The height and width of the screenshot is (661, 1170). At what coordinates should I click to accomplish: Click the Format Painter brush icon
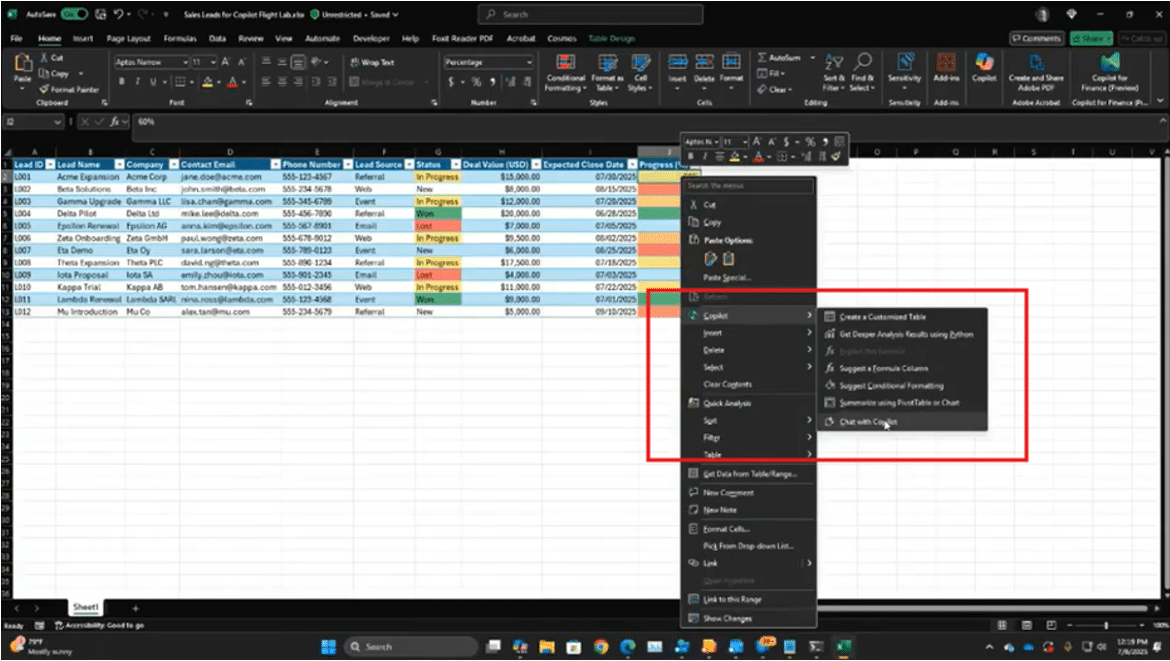tap(43, 89)
